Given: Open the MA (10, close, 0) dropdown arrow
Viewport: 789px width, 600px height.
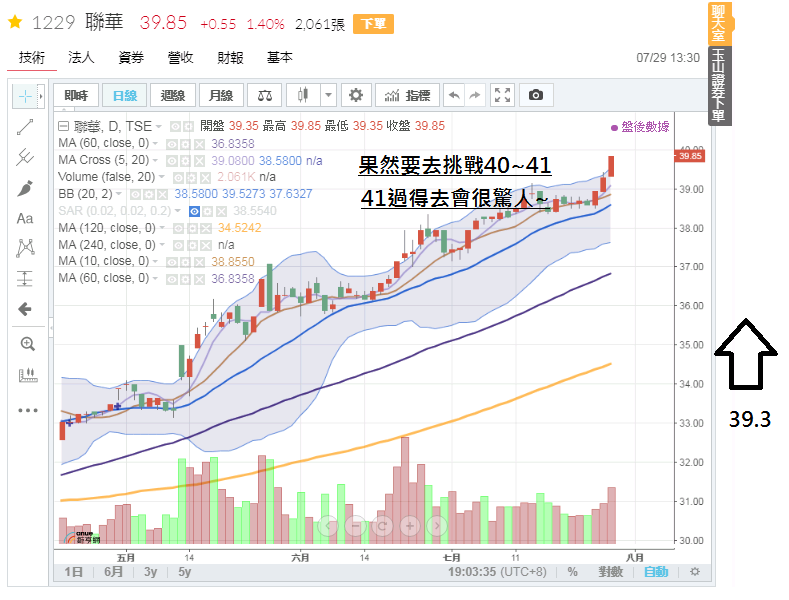Looking at the screenshot, I should pyautogui.click(x=155, y=262).
